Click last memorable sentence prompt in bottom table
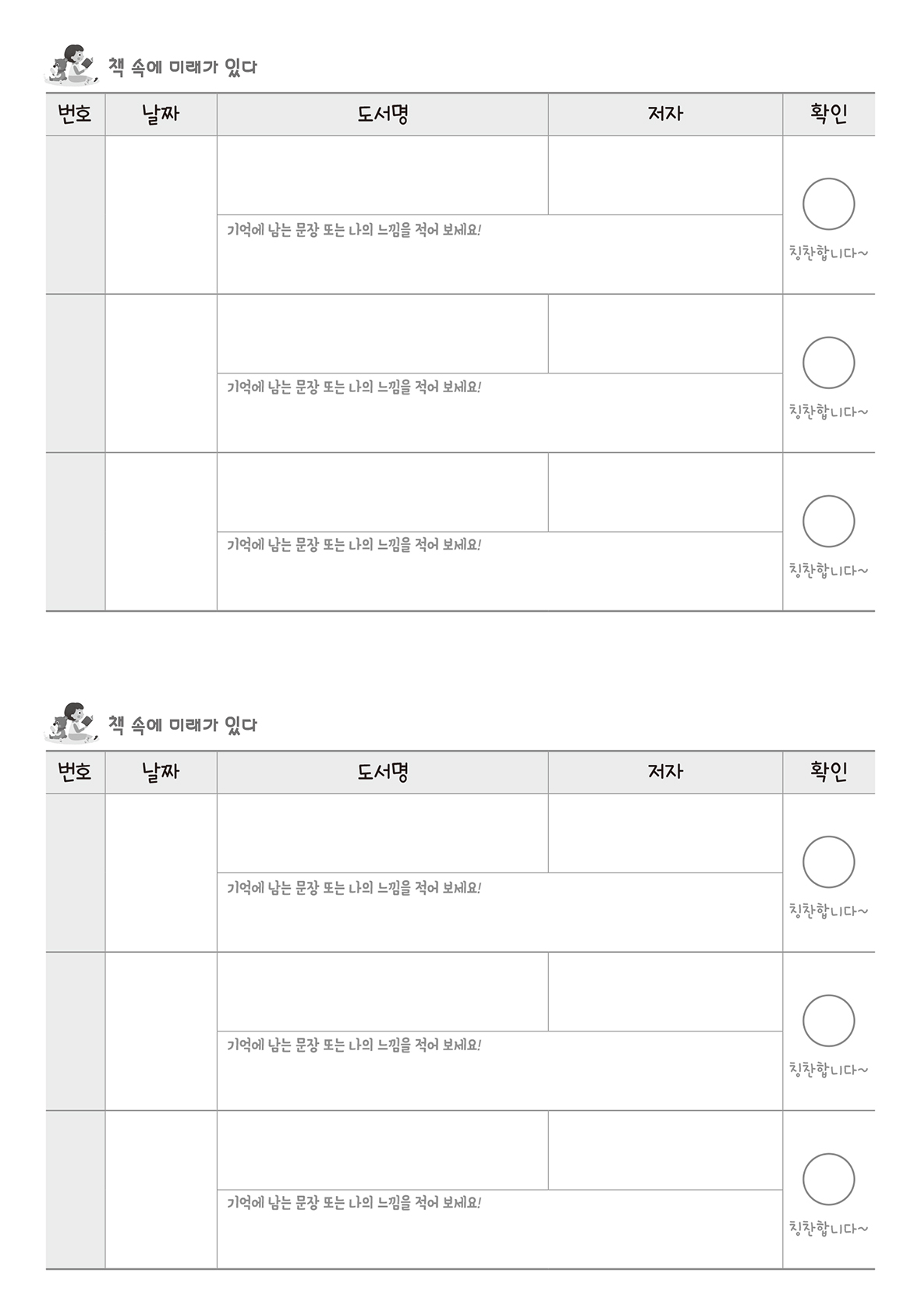Viewport: 921px width, 1316px height. [x=354, y=1203]
